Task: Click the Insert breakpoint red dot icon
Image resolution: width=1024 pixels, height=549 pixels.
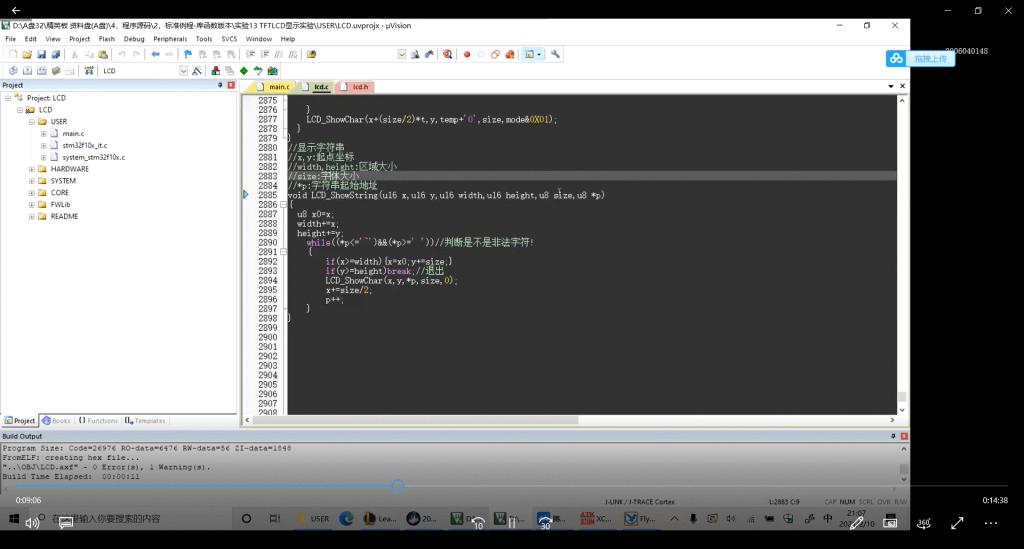Action: tap(466, 54)
